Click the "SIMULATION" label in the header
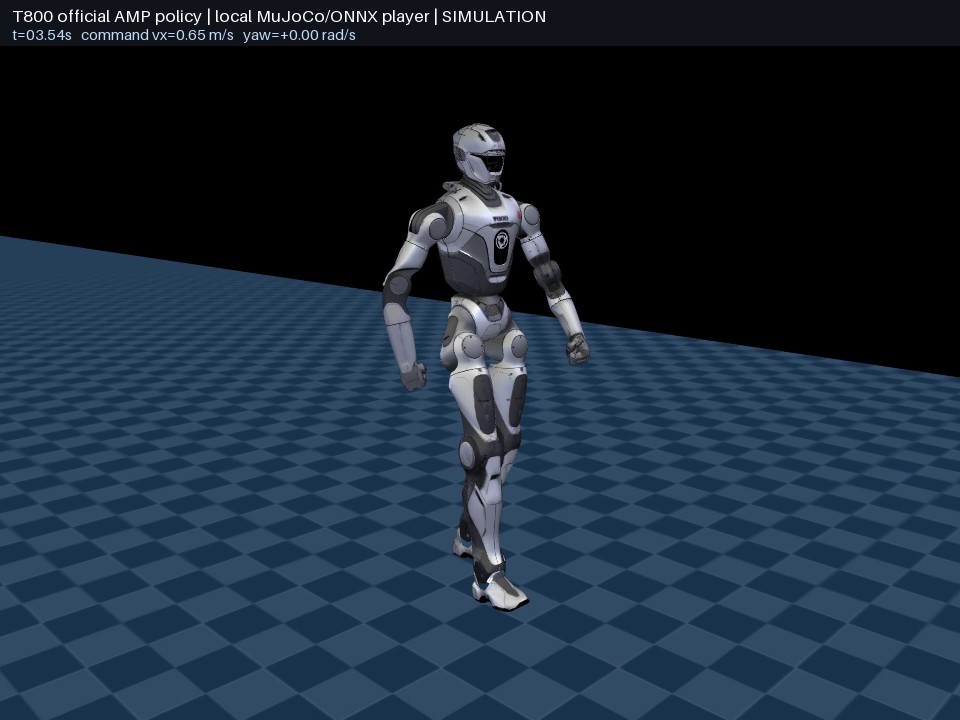Screen dimensions: 960x720 pos(494,17)
